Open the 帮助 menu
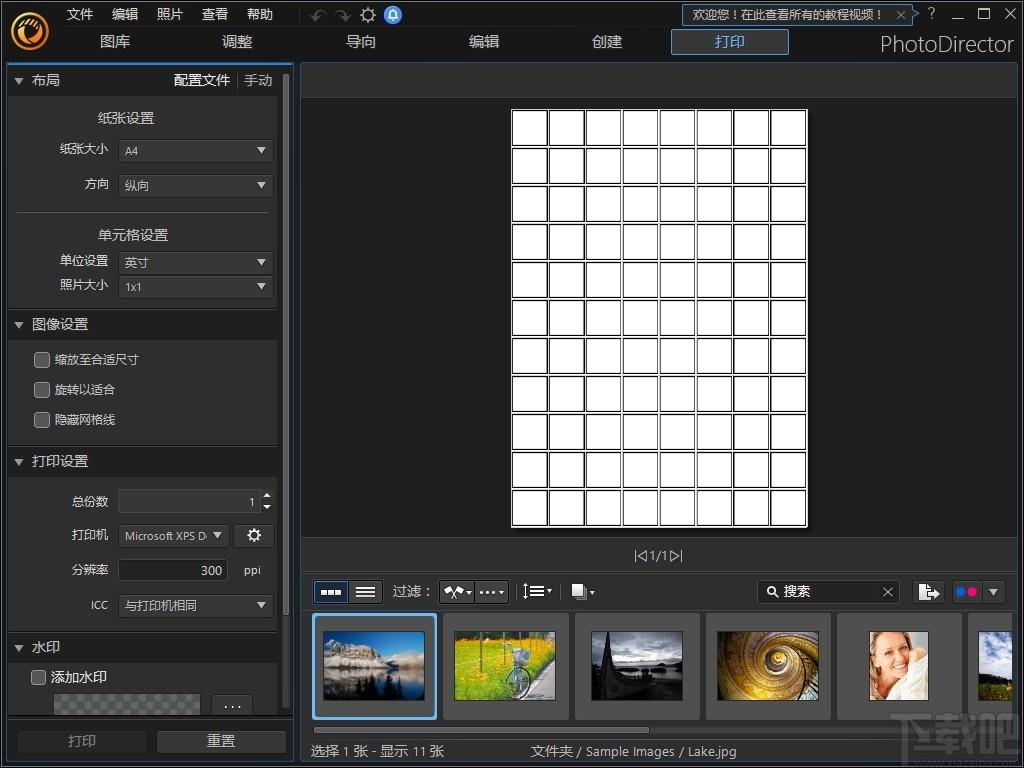The height and width of the screenshot is (768, 1024). tap(260, 14)
